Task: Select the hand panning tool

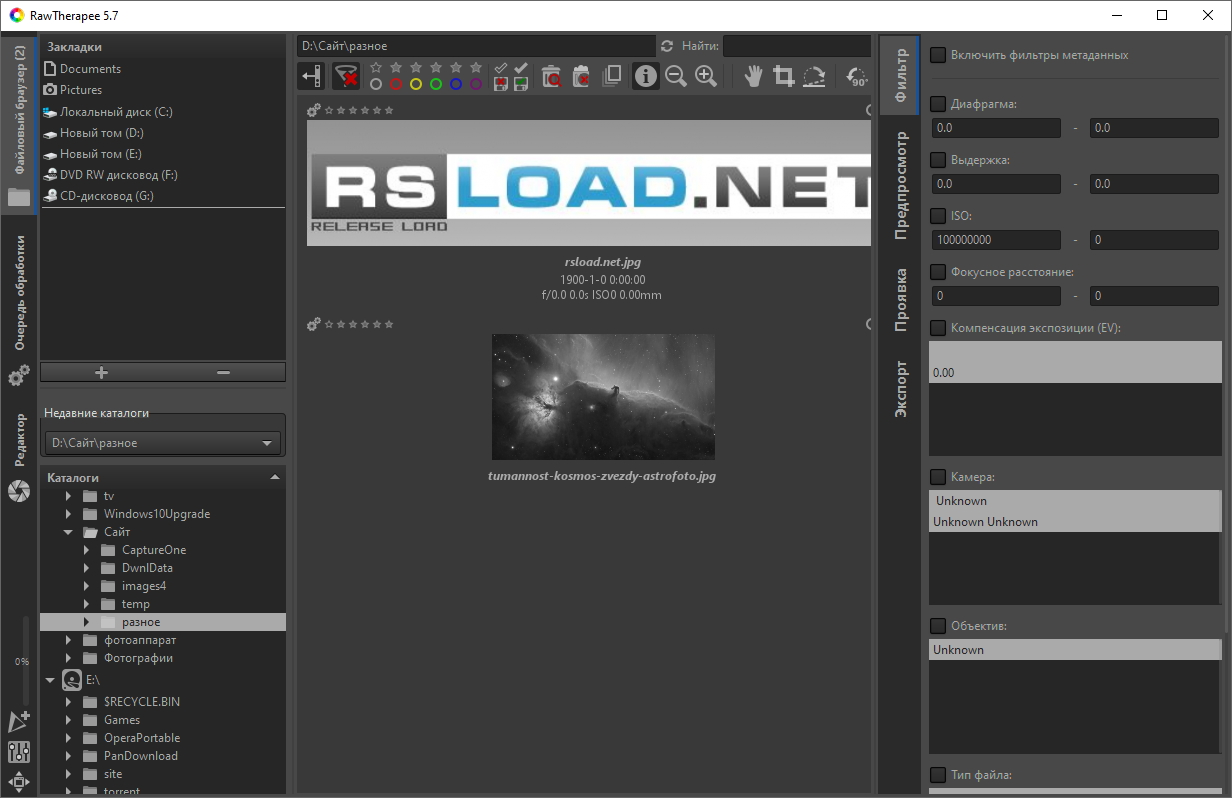Action: [753, 75]
